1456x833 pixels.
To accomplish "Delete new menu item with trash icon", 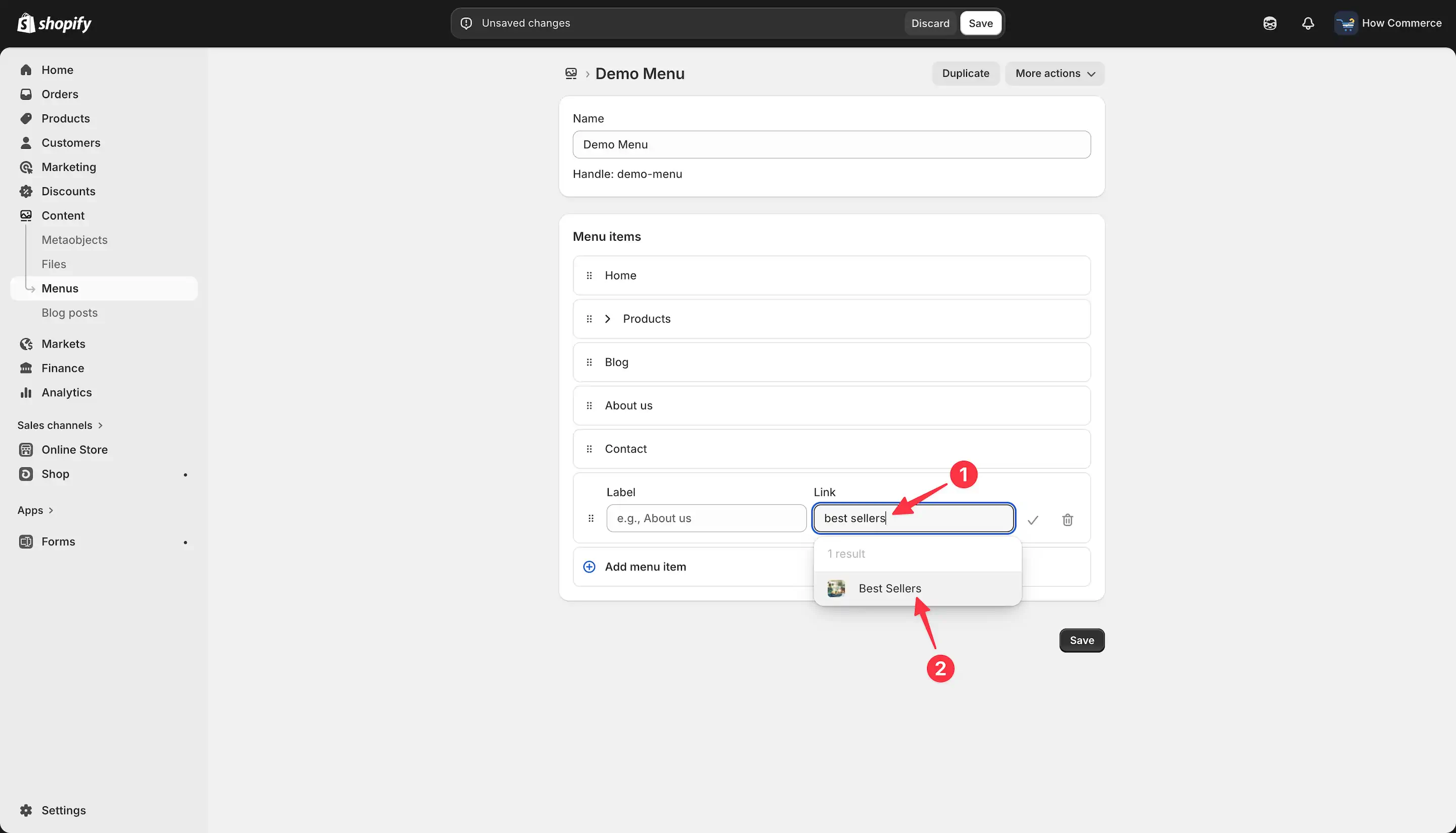I will click(x=1067, y=520).
